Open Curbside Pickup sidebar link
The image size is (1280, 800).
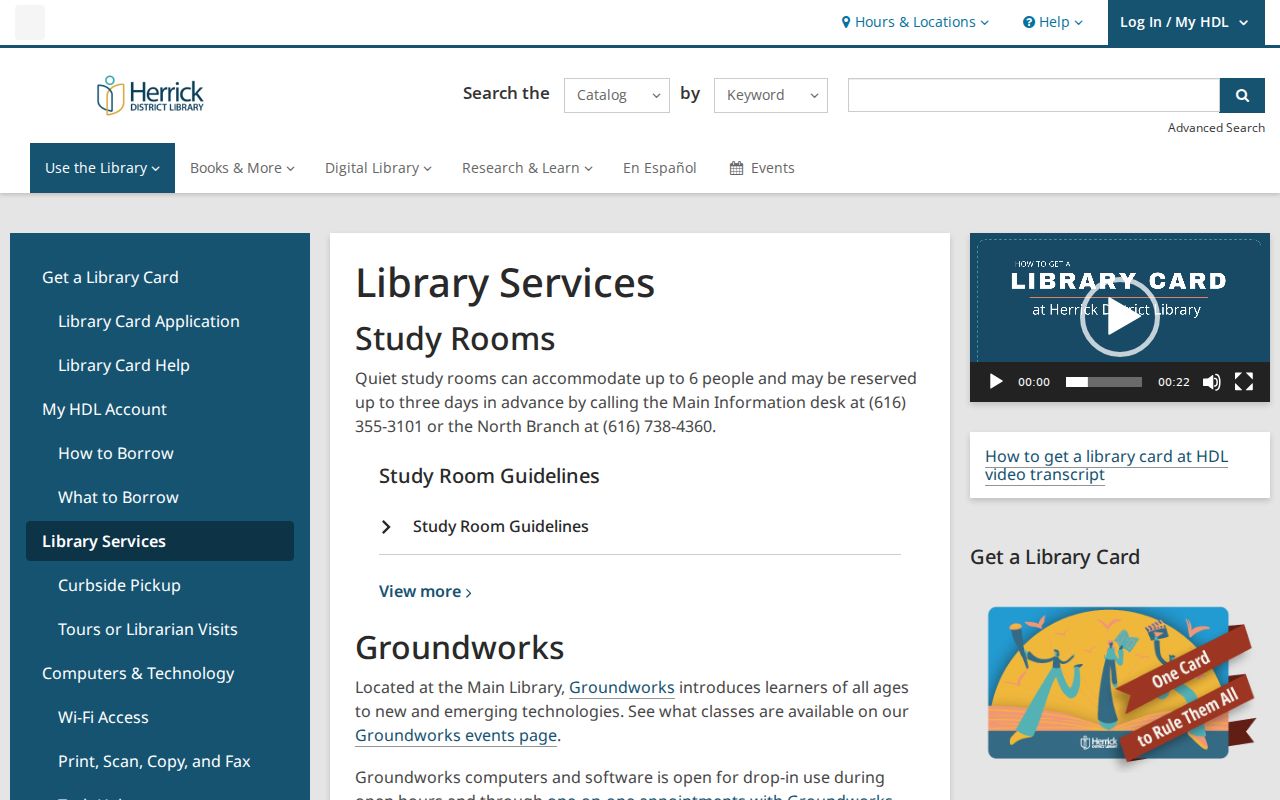point(119,585)
